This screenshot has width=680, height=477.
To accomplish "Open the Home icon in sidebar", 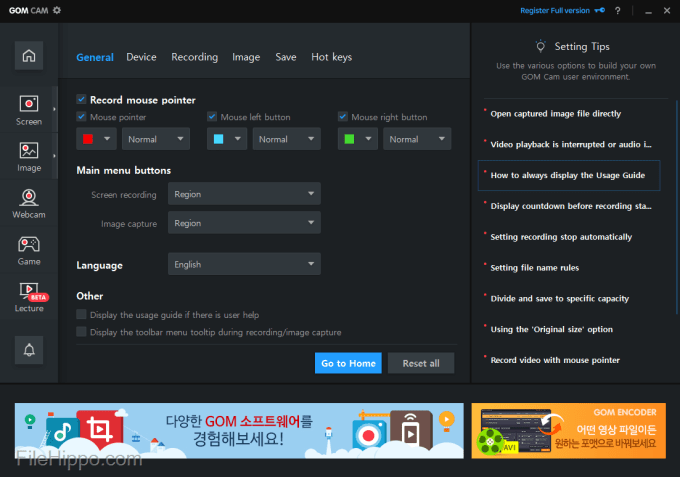I will [x=29, y=56].
